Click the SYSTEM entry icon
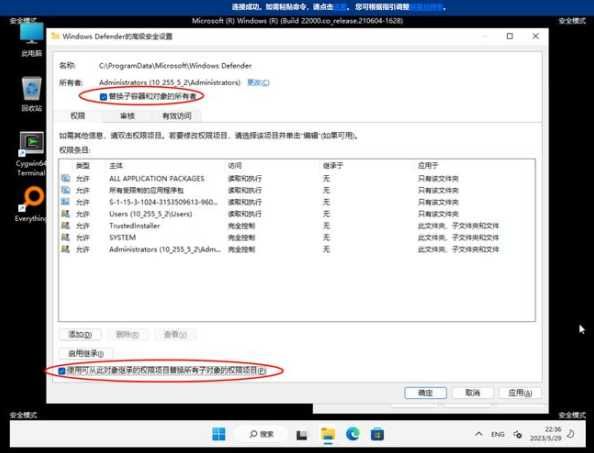This screenshot has width=594, height=453. (x=66, y=237)
